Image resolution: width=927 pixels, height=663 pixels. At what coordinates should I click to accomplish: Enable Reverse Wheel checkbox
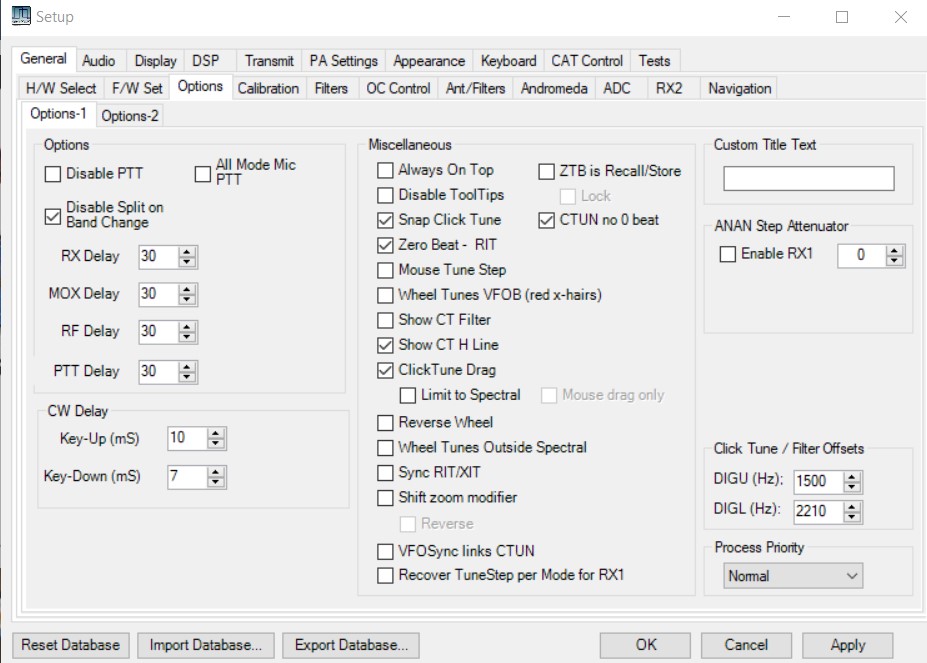click(x=385, y=423)
